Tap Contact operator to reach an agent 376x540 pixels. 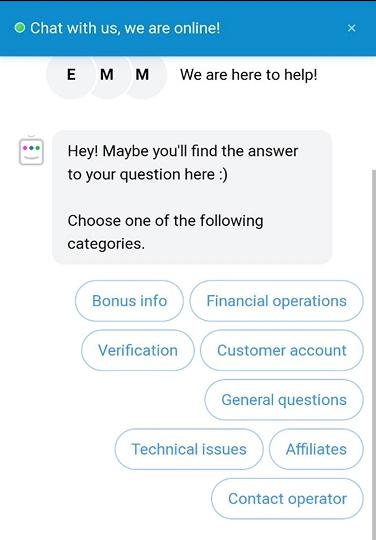click(287, 499)
